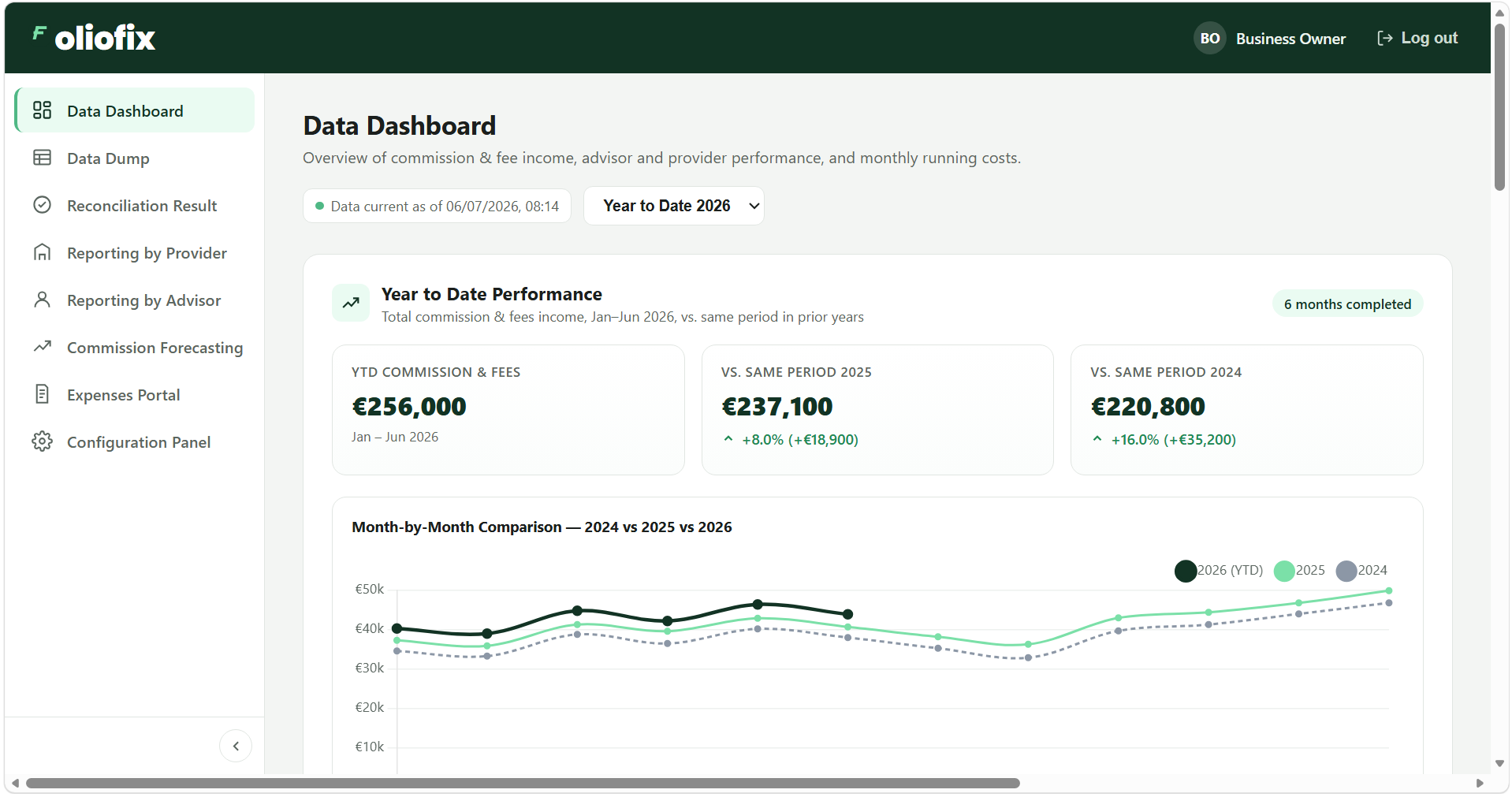Click the Jan – Jun 2026 label
1512x797 pixels.
(x=395, y=437)
